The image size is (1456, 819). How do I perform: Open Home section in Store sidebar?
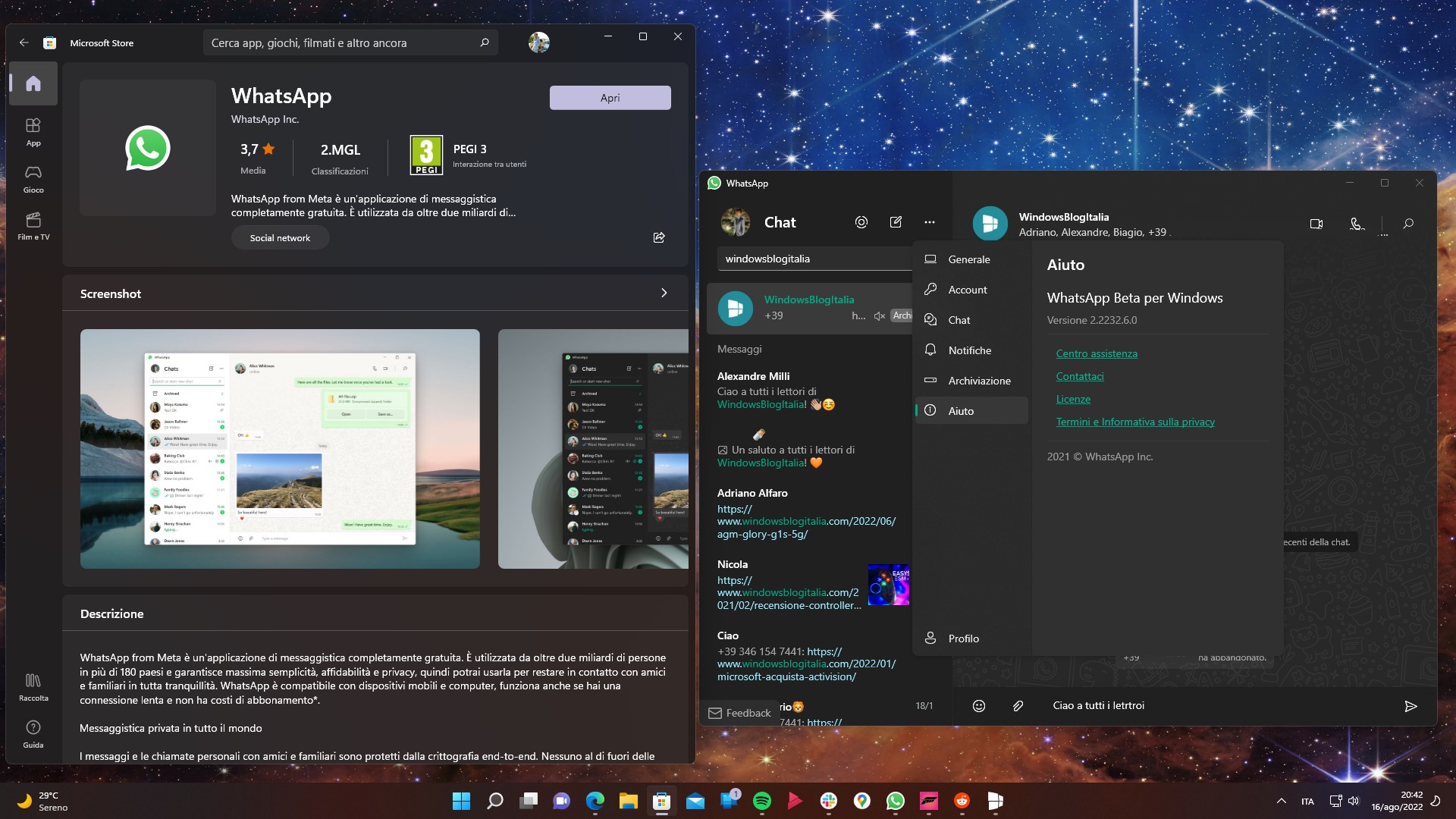pos(33,83)
